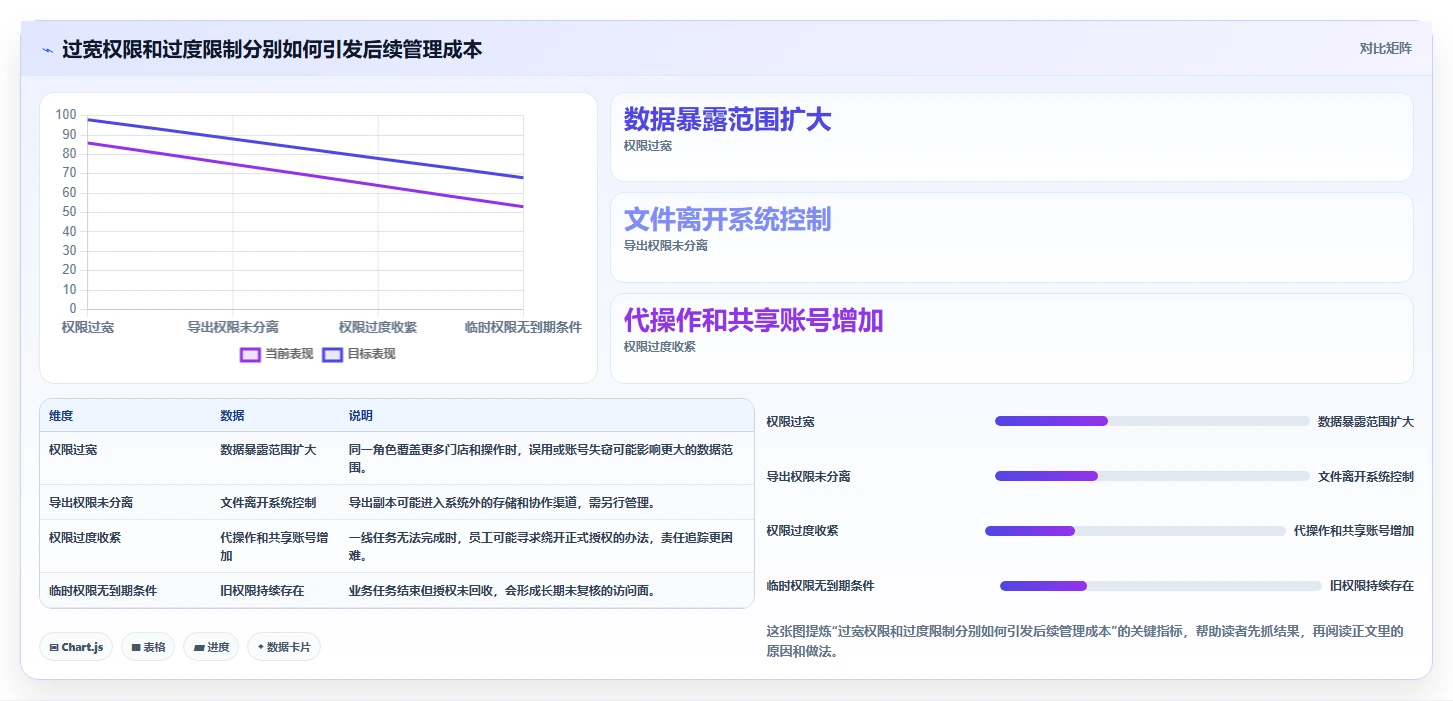Select the 代操作和共享账号增加 card heading
Viewport: 1453px width, 701px height.
tap(753, 320)
